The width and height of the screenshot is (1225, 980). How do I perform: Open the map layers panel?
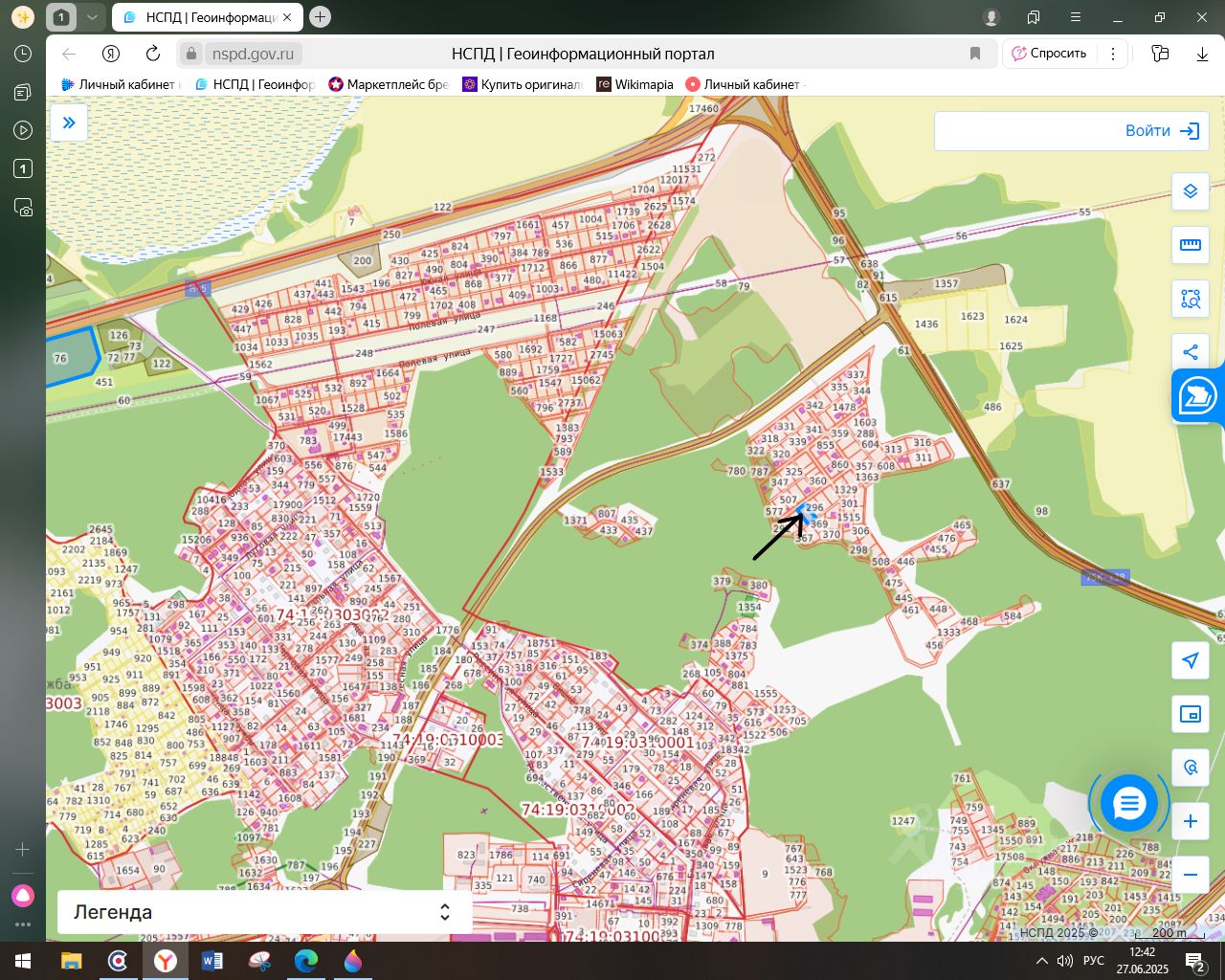coord(1190,191)
